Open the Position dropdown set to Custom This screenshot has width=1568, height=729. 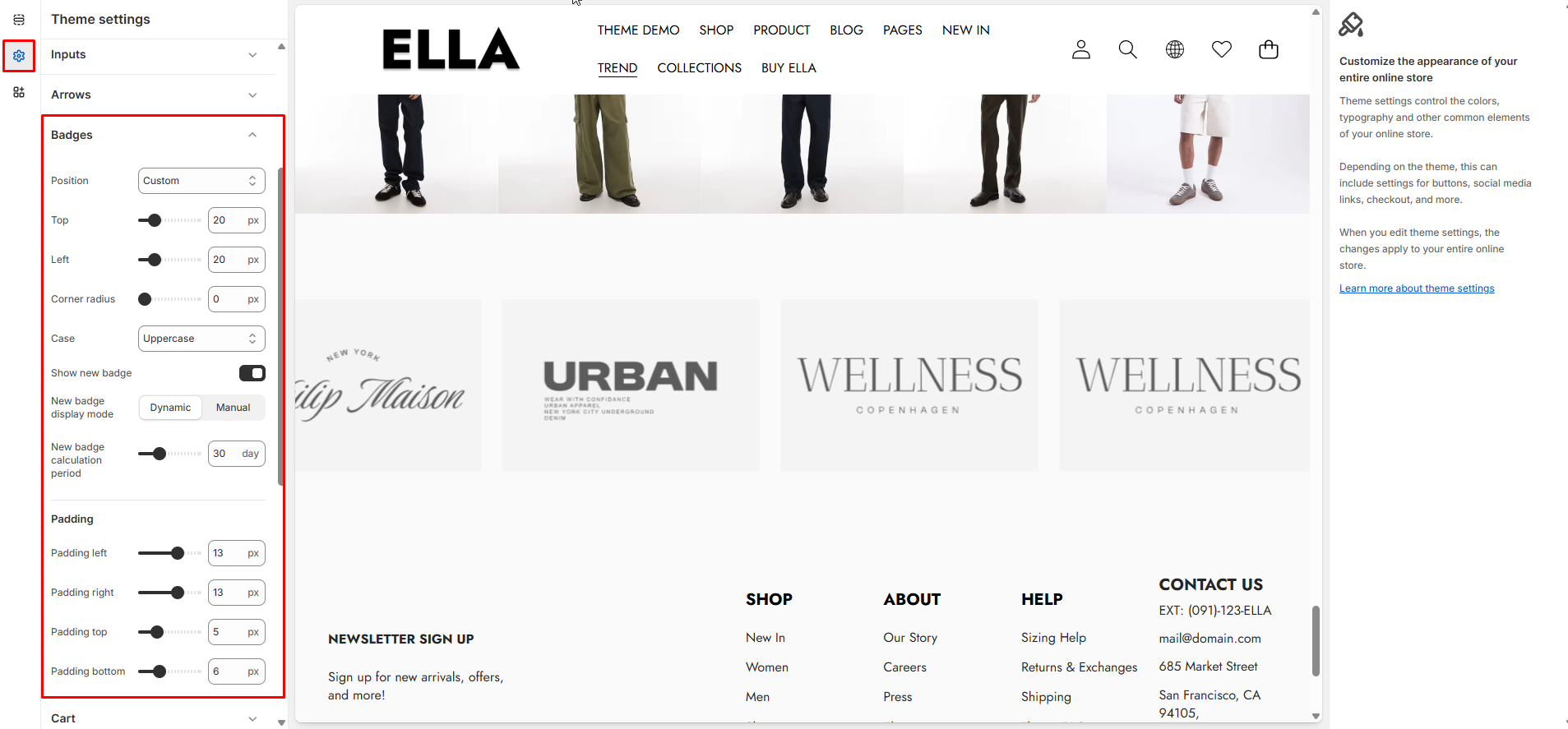[x=201, y=181]
